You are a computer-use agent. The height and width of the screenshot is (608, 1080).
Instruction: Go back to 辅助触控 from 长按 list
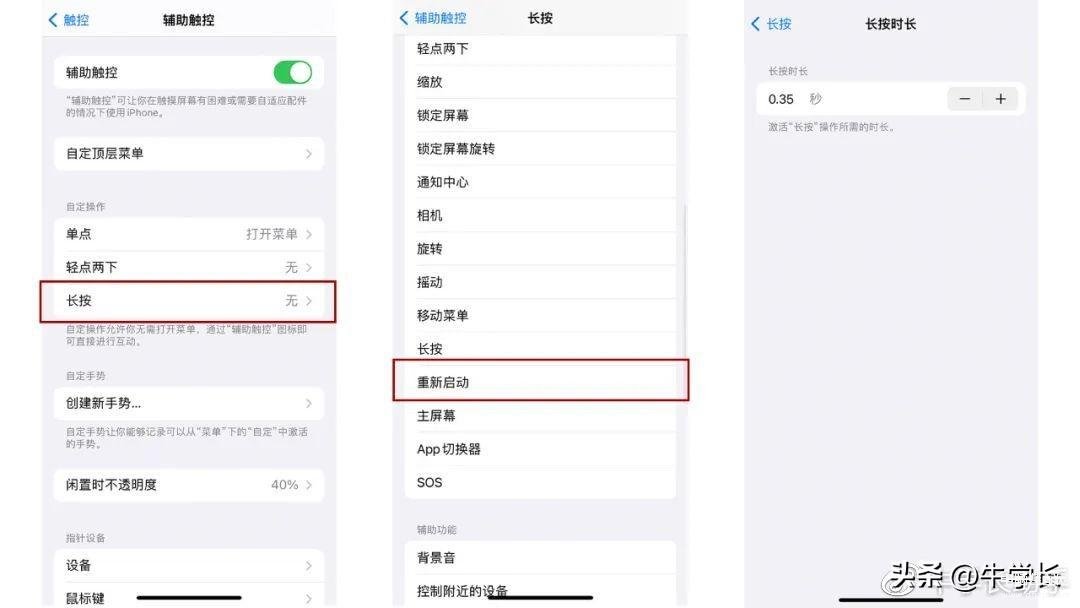click(x=433, y=18)
